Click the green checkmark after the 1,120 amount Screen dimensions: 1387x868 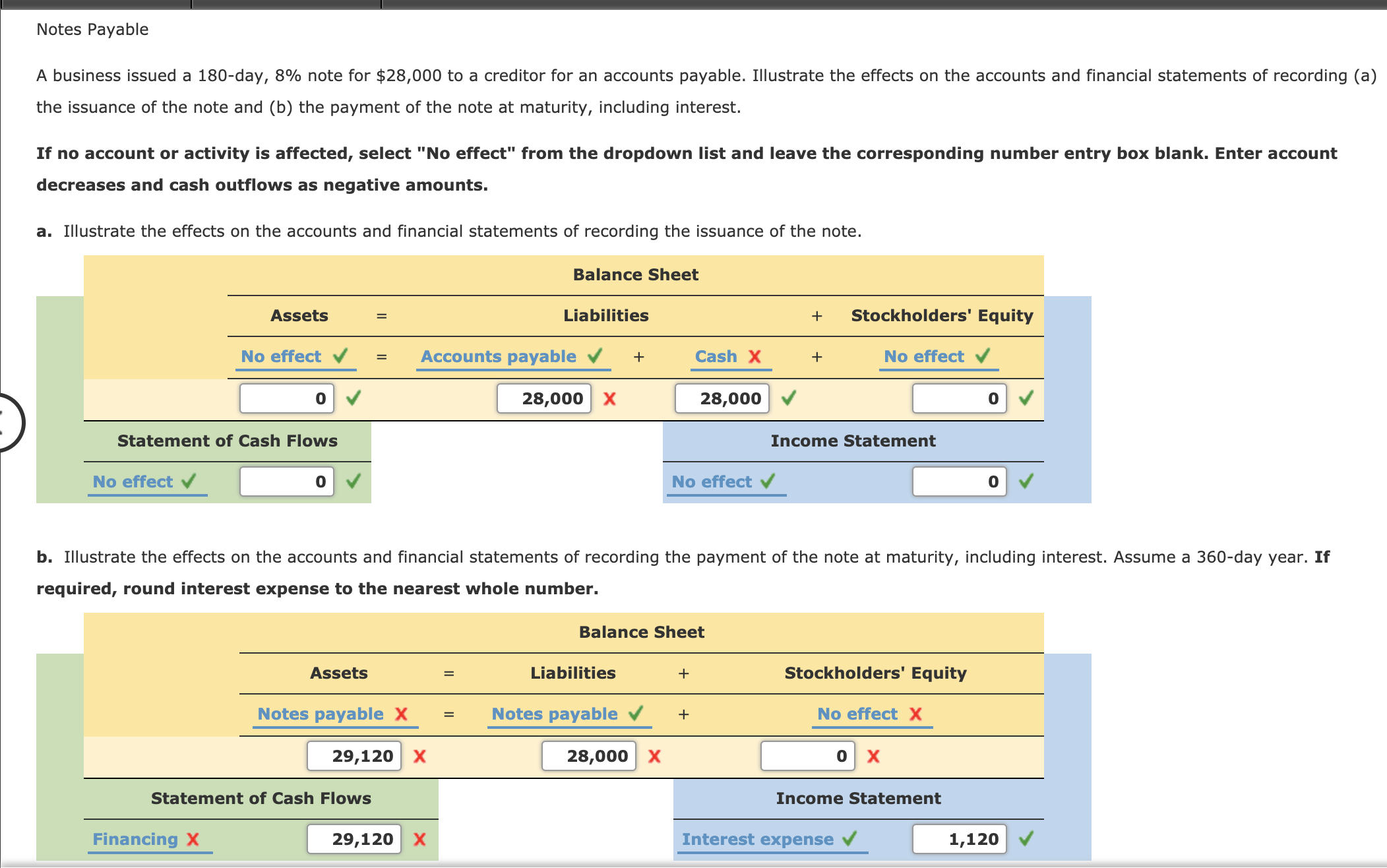1027,839
